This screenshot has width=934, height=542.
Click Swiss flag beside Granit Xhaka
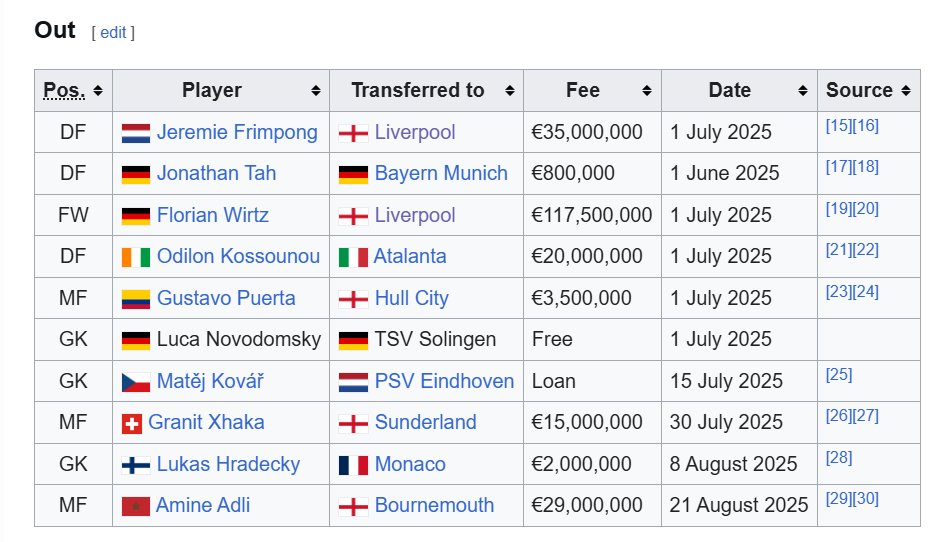point(132,423)
